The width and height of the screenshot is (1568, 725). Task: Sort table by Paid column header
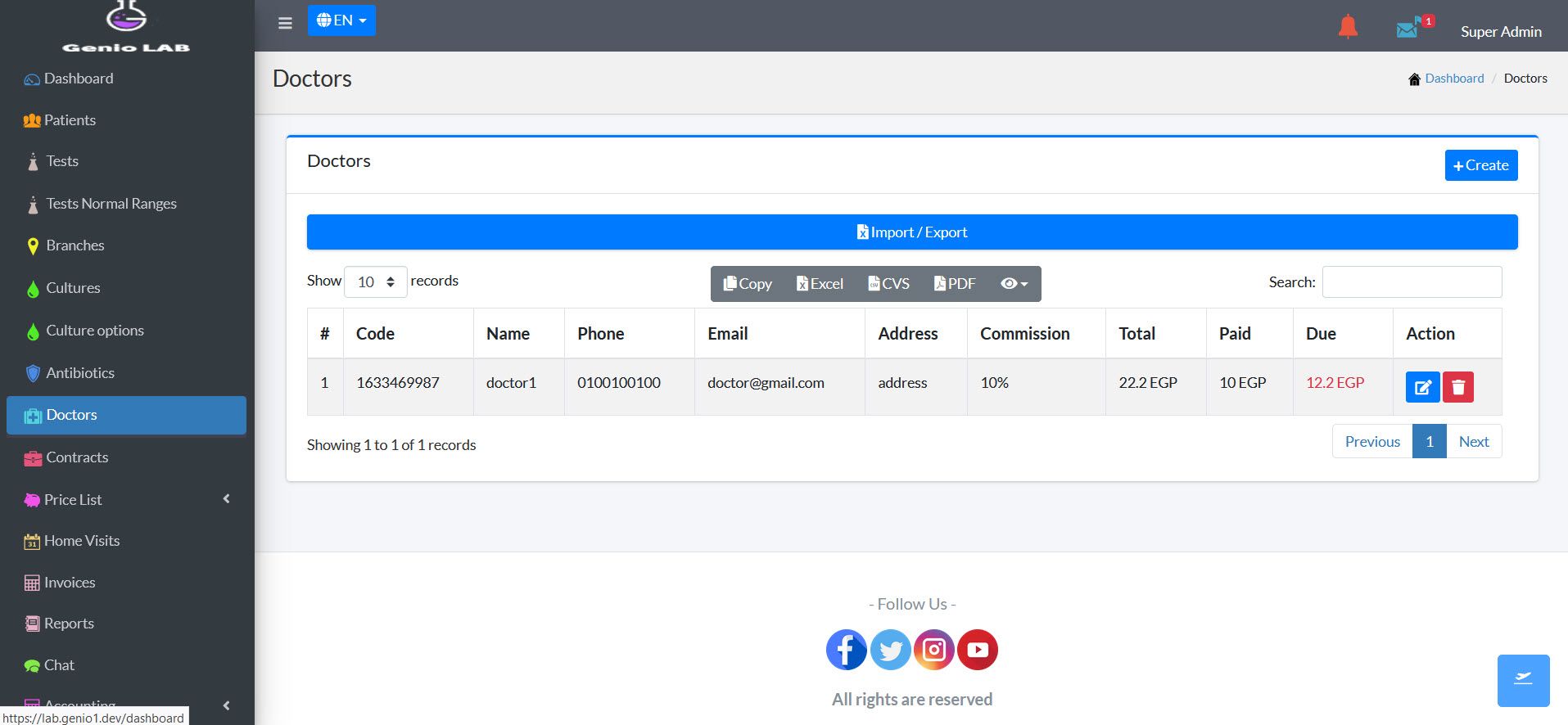point(1249,334)
